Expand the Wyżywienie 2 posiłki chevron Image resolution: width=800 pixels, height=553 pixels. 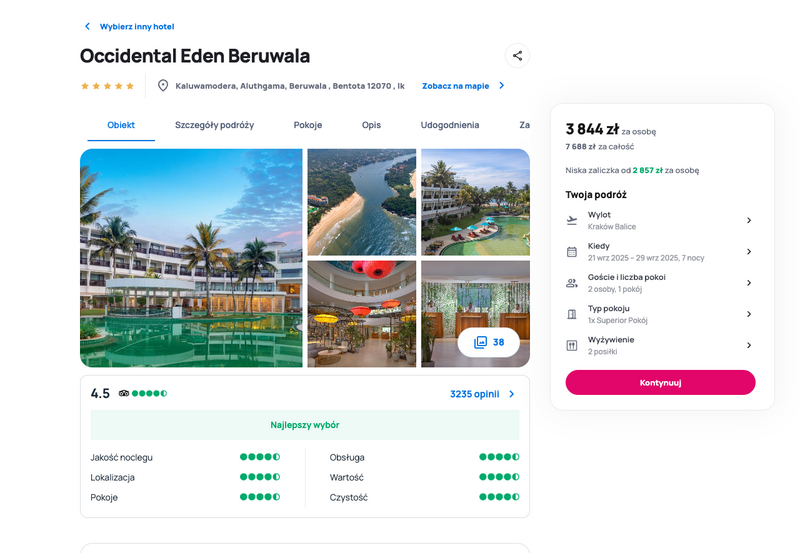(749, 345)
